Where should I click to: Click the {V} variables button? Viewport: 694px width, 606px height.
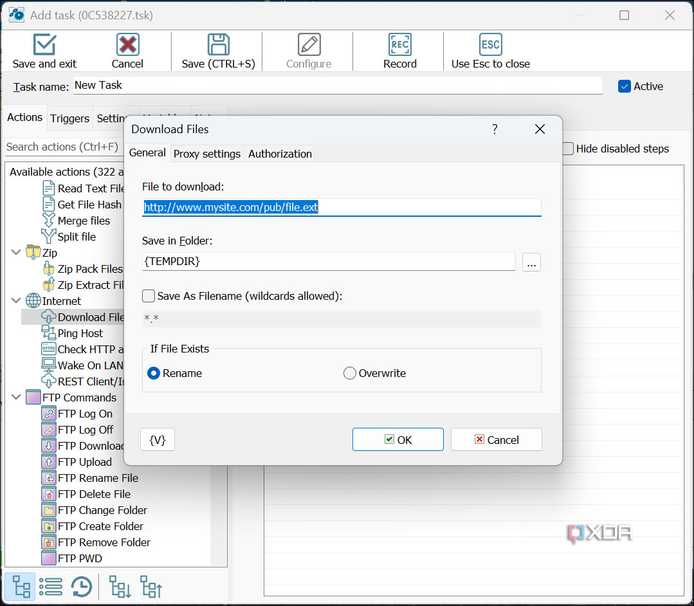(x=158, y=440)
